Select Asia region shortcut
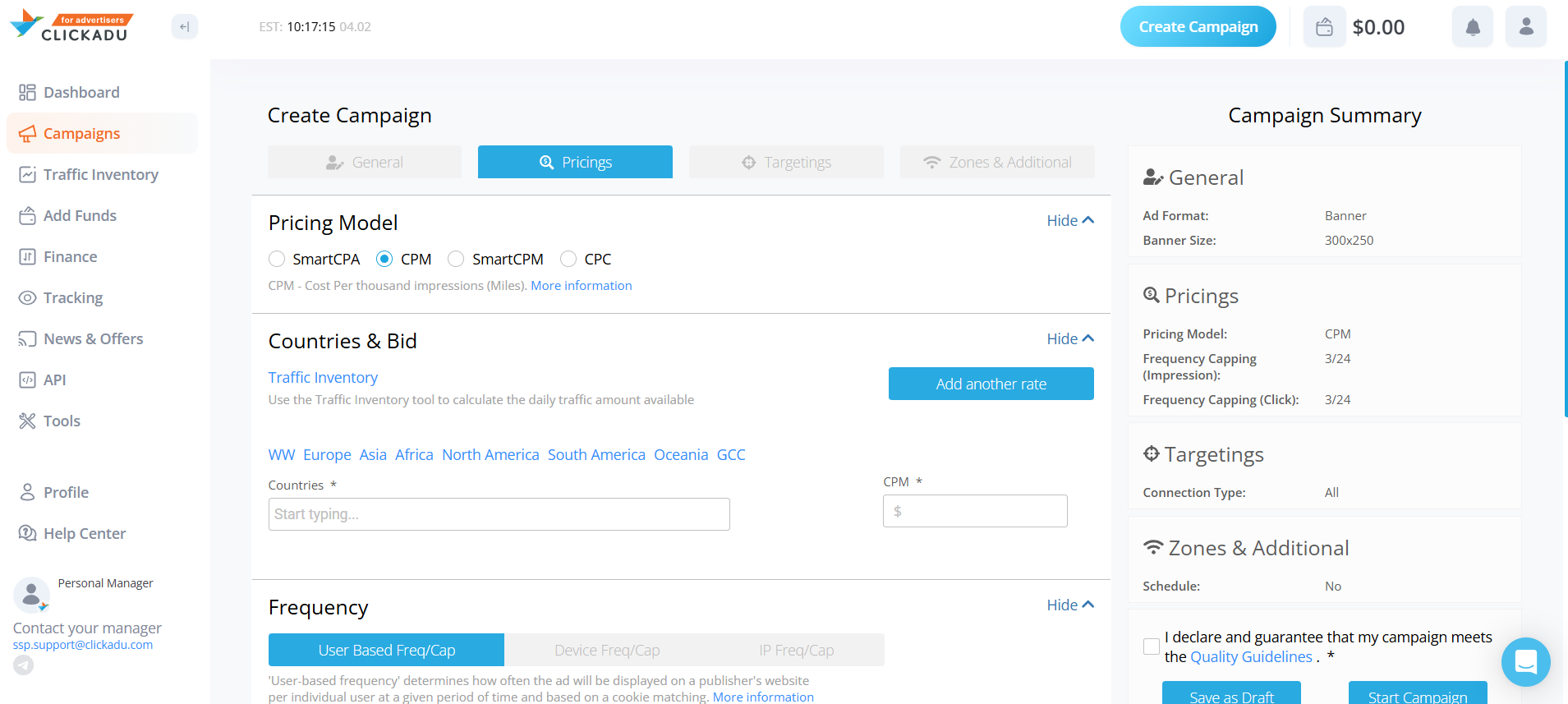Viewport: 1568px width, 704px height. pyautogui.click(x=373, y=454)
